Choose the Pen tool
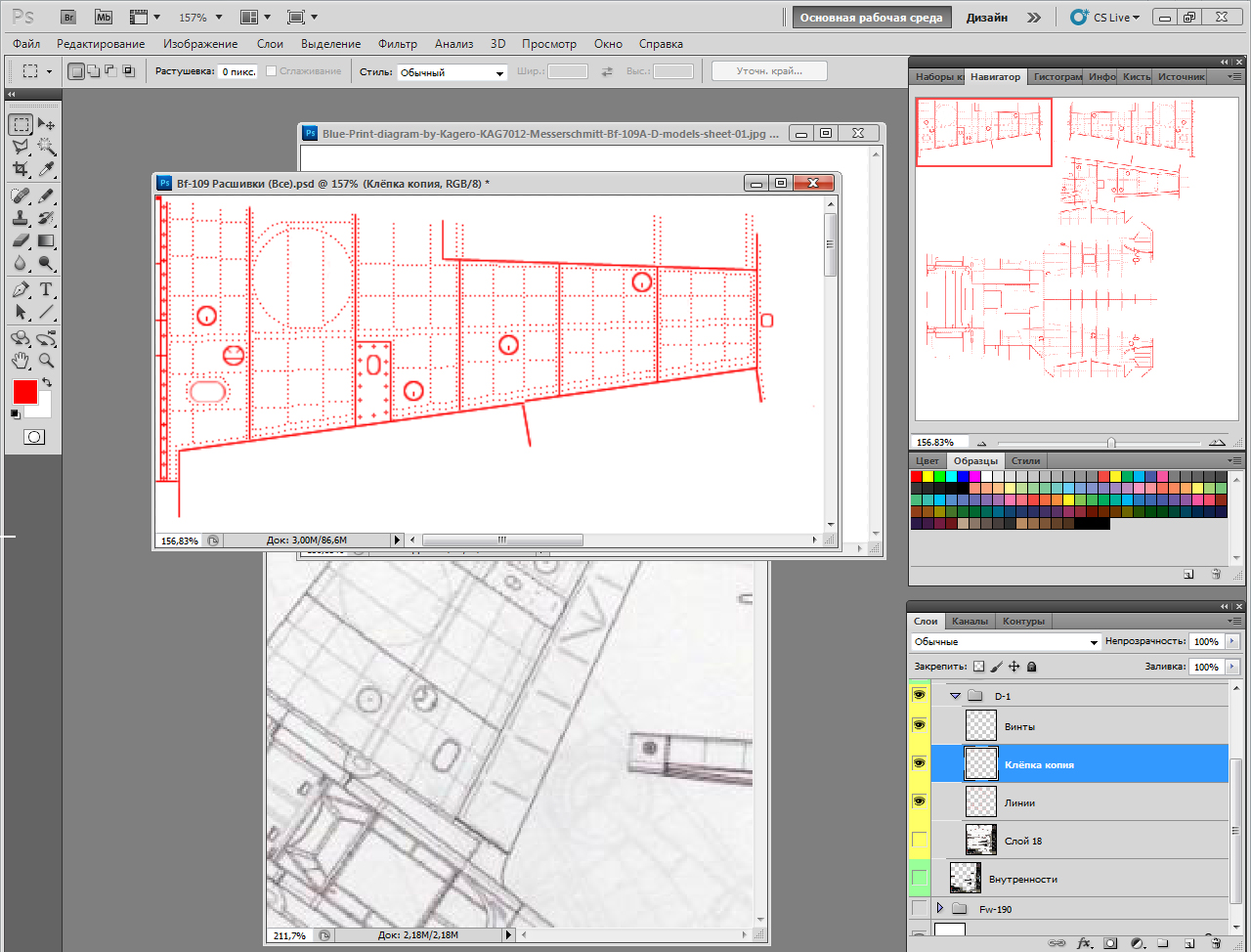Screen dimensions: 1251x952 pyautogui.click(x=21, y=290)
